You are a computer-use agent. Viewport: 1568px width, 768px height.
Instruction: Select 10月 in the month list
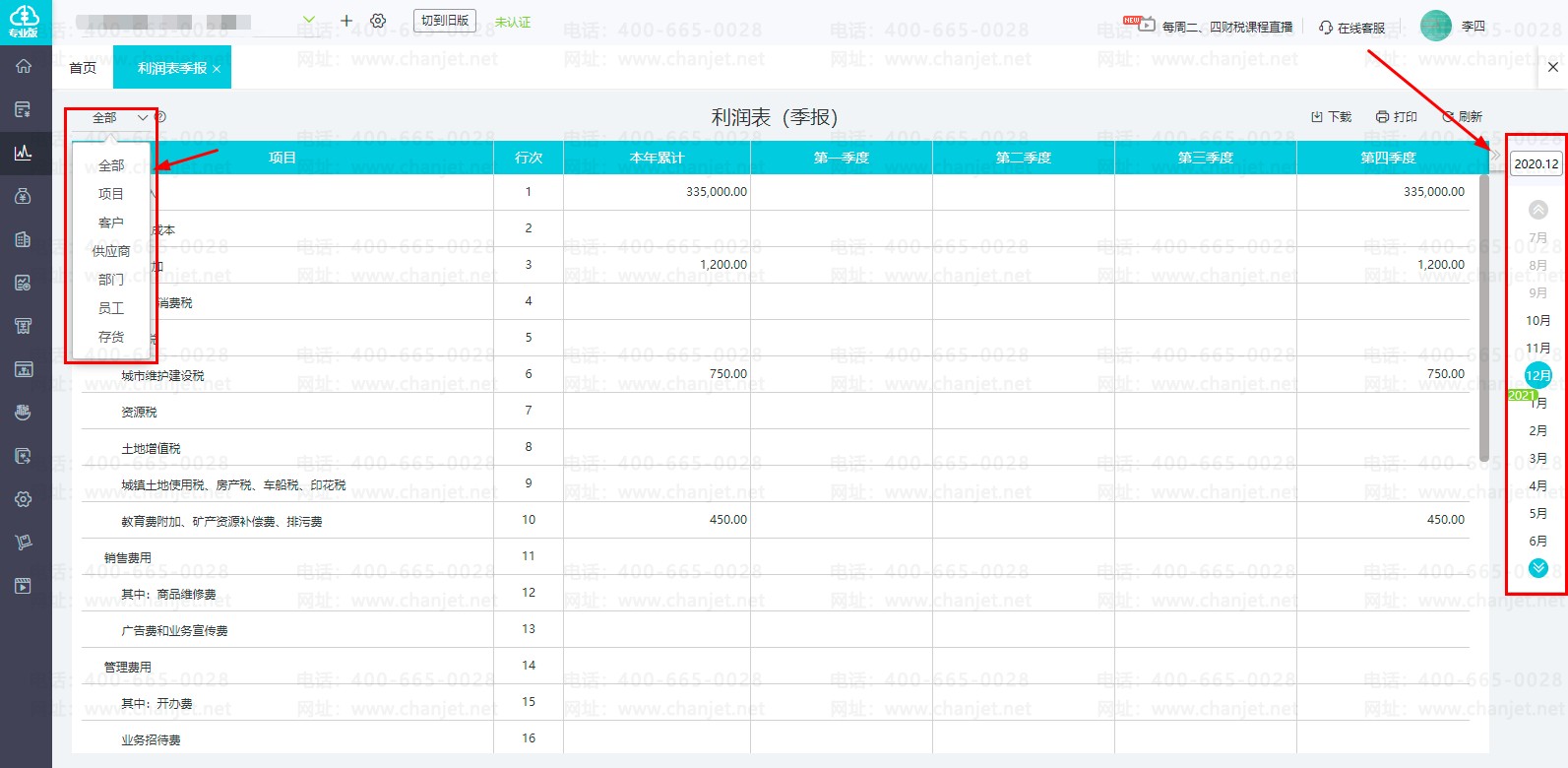(x=1538, y=320)
